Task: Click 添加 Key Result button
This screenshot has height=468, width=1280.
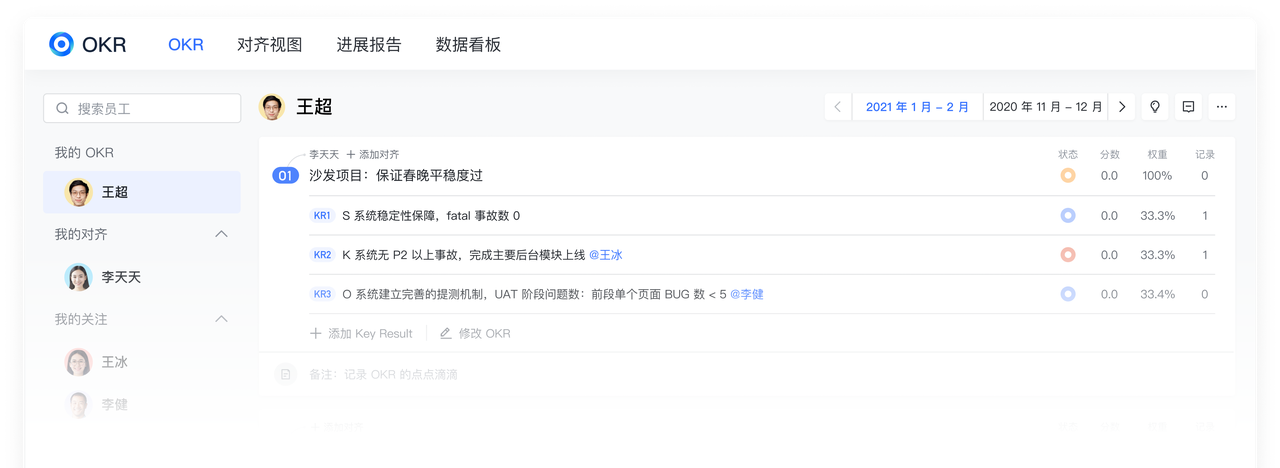Action: (x=362, y=333)
